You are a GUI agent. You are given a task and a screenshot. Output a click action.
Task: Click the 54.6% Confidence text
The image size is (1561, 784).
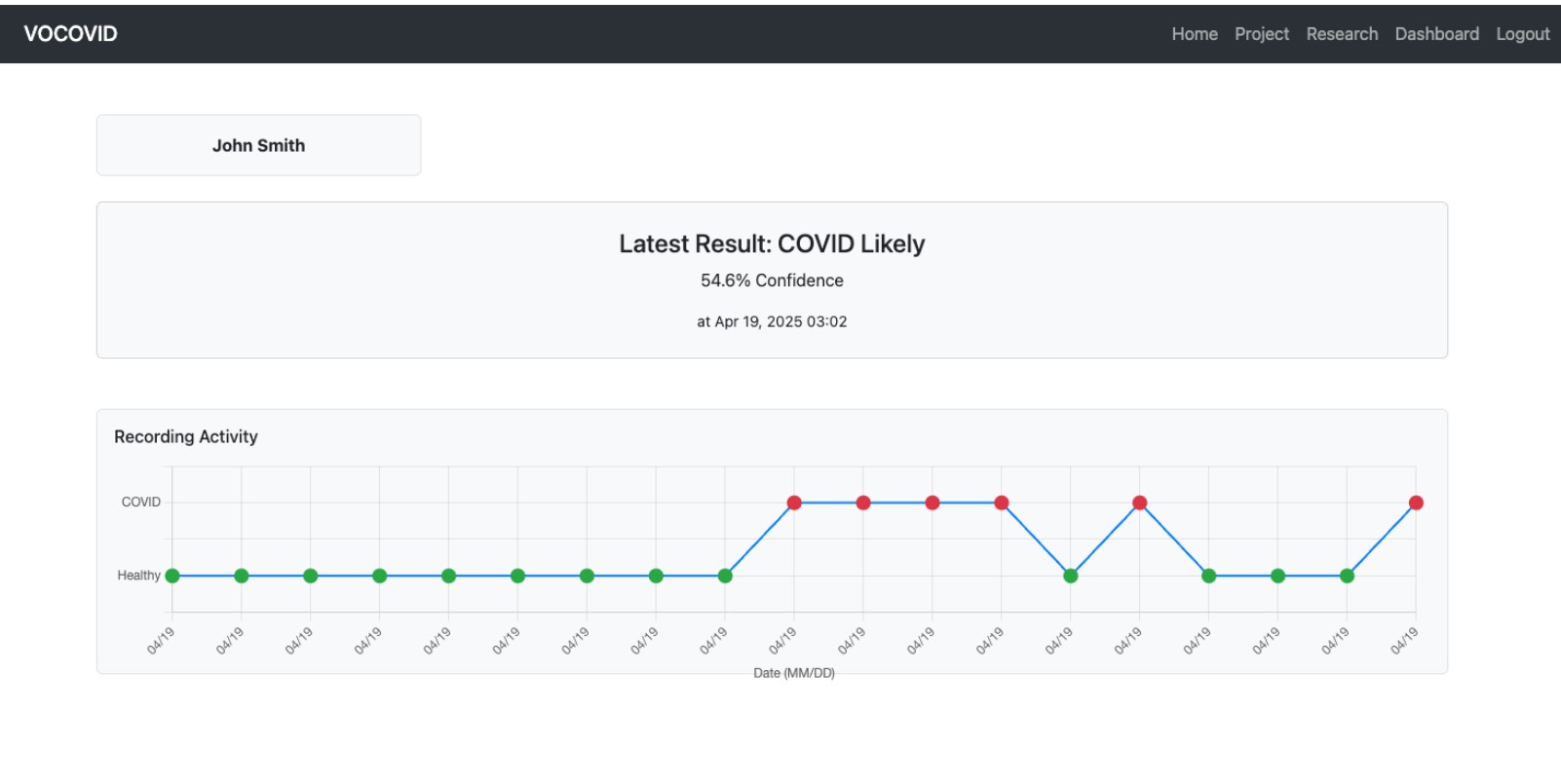pos(772,280)
